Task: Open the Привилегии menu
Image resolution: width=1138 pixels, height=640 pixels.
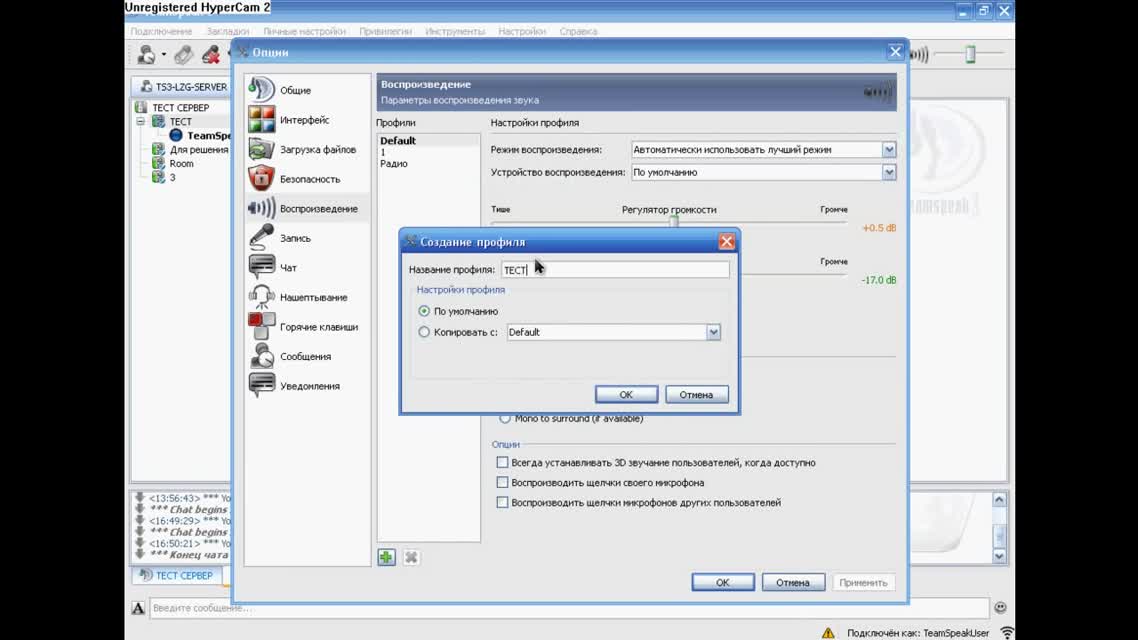Action: point(385,31)
